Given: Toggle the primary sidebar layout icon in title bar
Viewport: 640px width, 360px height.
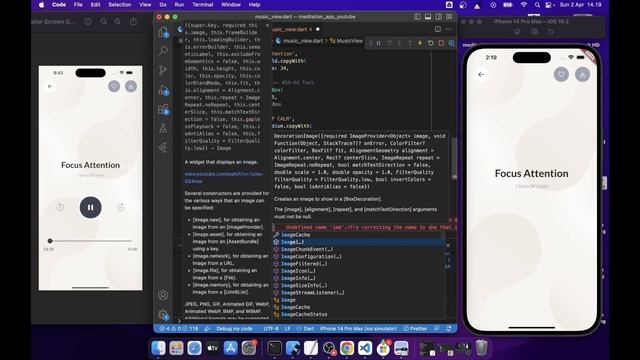Looking at the screenshot, I should (417, 17).
